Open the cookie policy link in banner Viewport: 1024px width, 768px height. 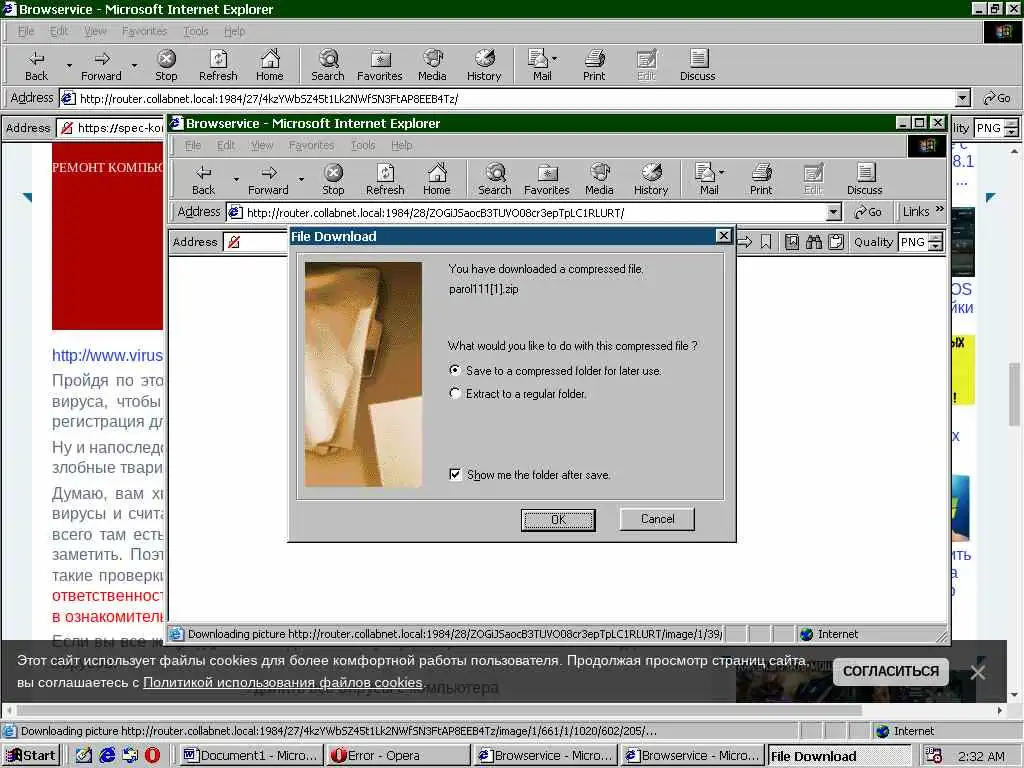point(283,682)
